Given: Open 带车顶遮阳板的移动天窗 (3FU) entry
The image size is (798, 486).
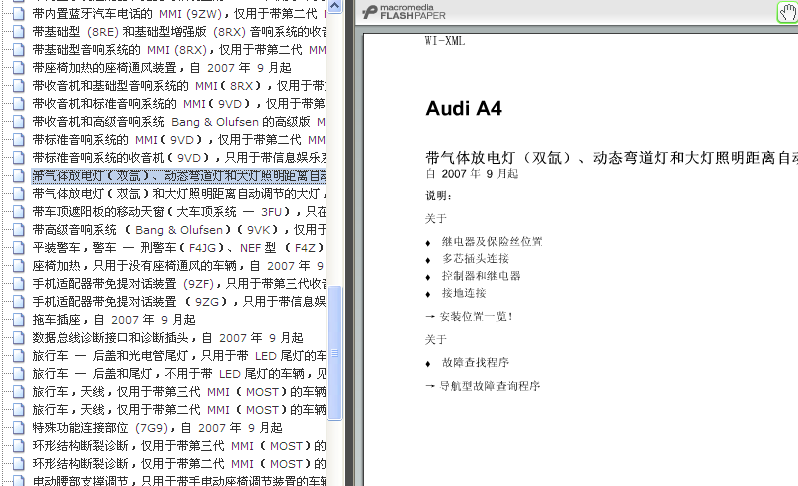Looking at the screenshot, I should (x=179, y=212).
